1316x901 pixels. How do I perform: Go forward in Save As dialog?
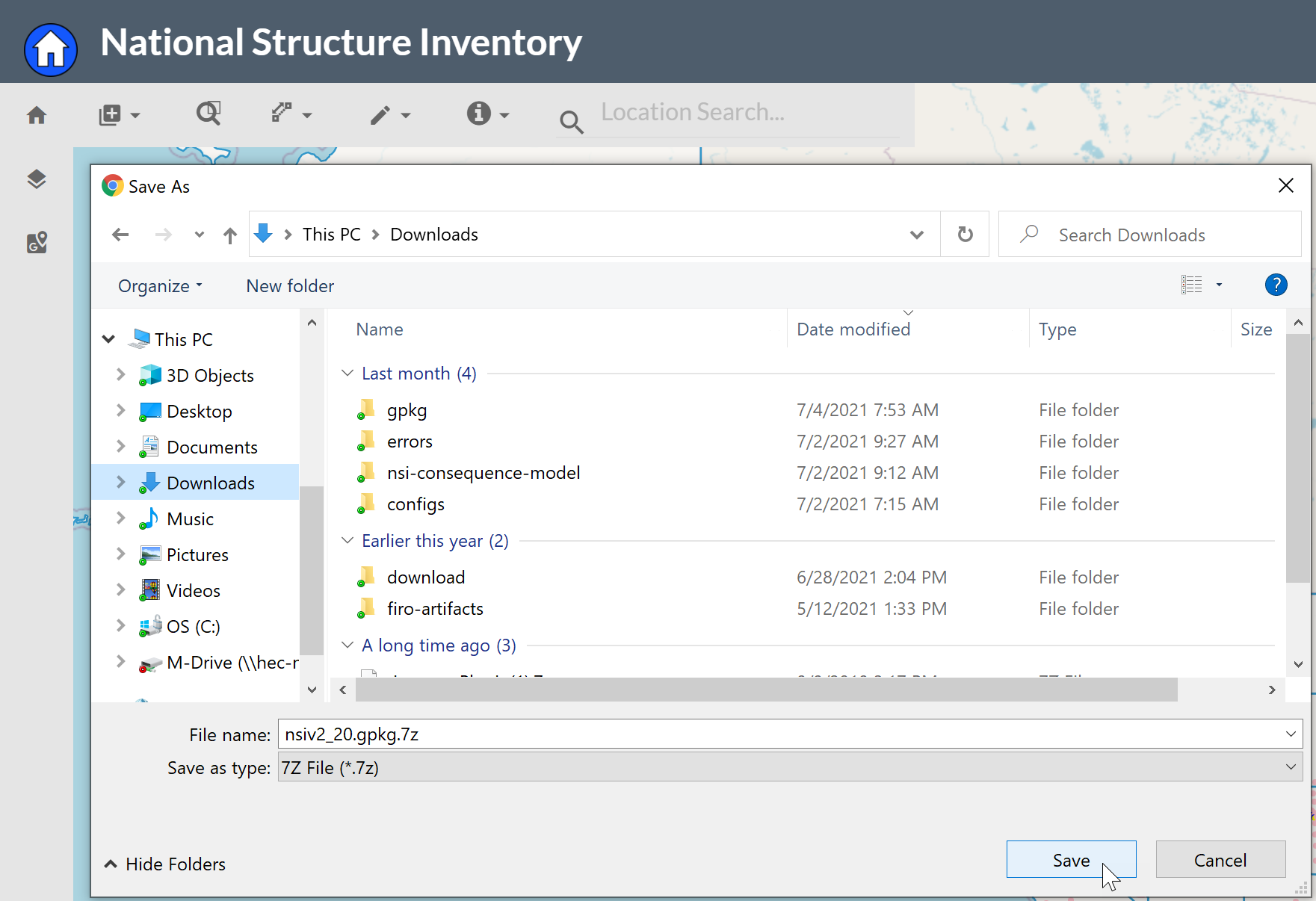point(163,235)
